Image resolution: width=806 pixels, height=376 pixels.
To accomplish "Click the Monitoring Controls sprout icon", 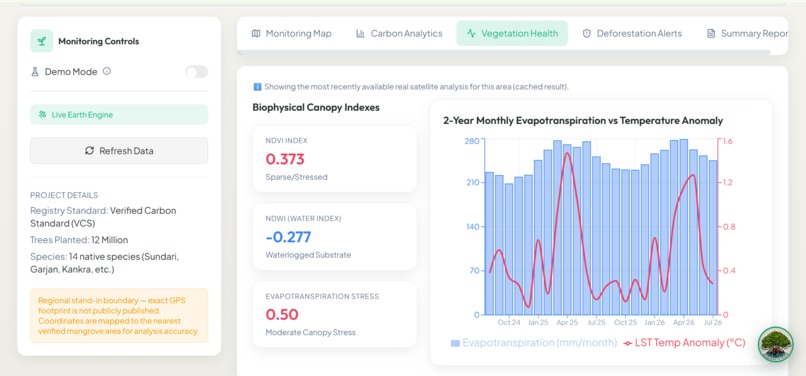I will [x=42, y=41].
